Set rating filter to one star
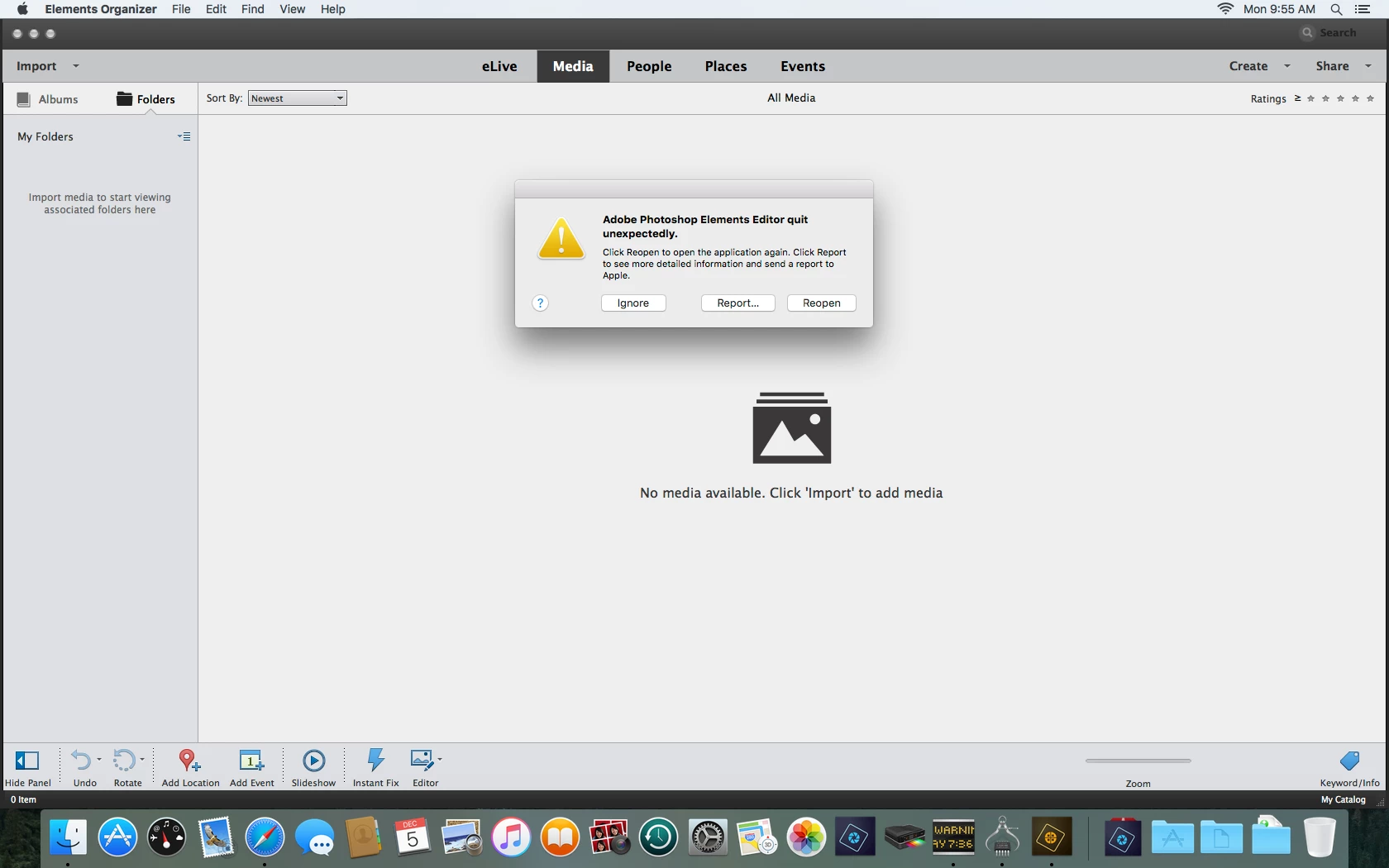 point(1310,98)
